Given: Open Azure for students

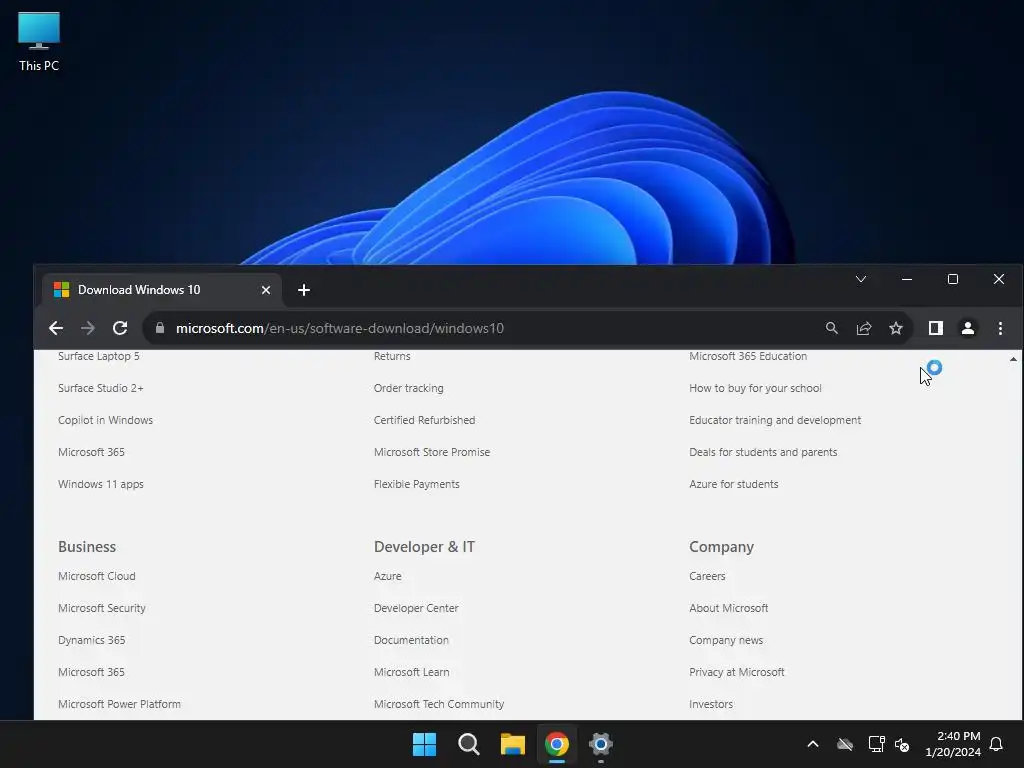Looking at the screenshot, I should pyautogui.click(x=733, y=484).
